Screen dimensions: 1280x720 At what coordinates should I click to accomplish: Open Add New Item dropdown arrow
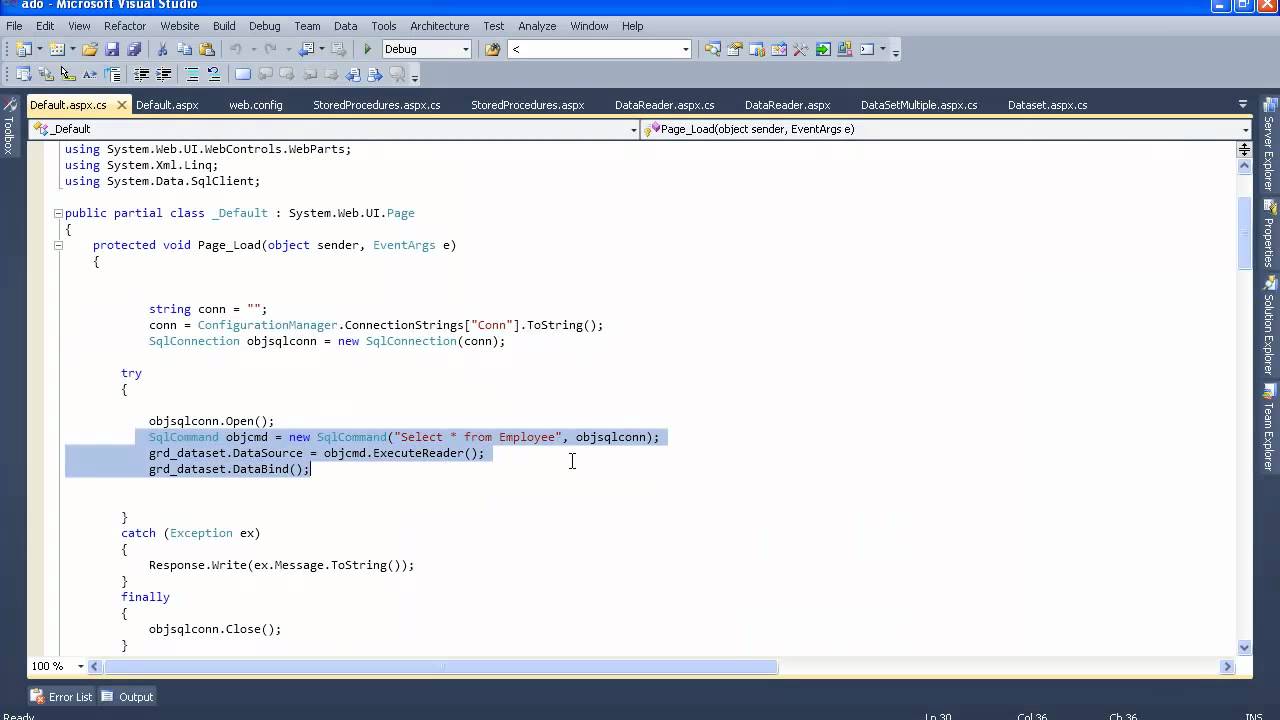click(x=72, y=49)
